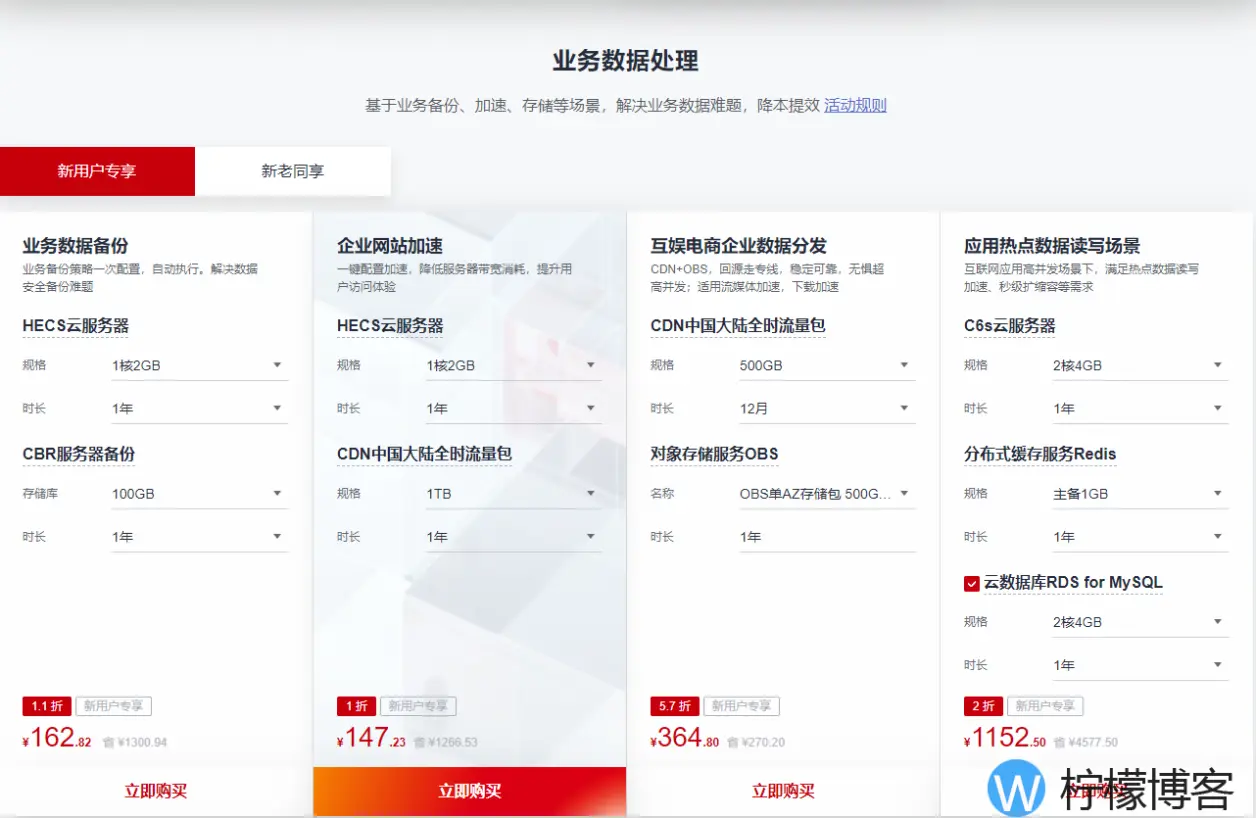Click the 5.7折 discount badge
This screenshot has height=818, width=1256.
click(x=675, y=706)
